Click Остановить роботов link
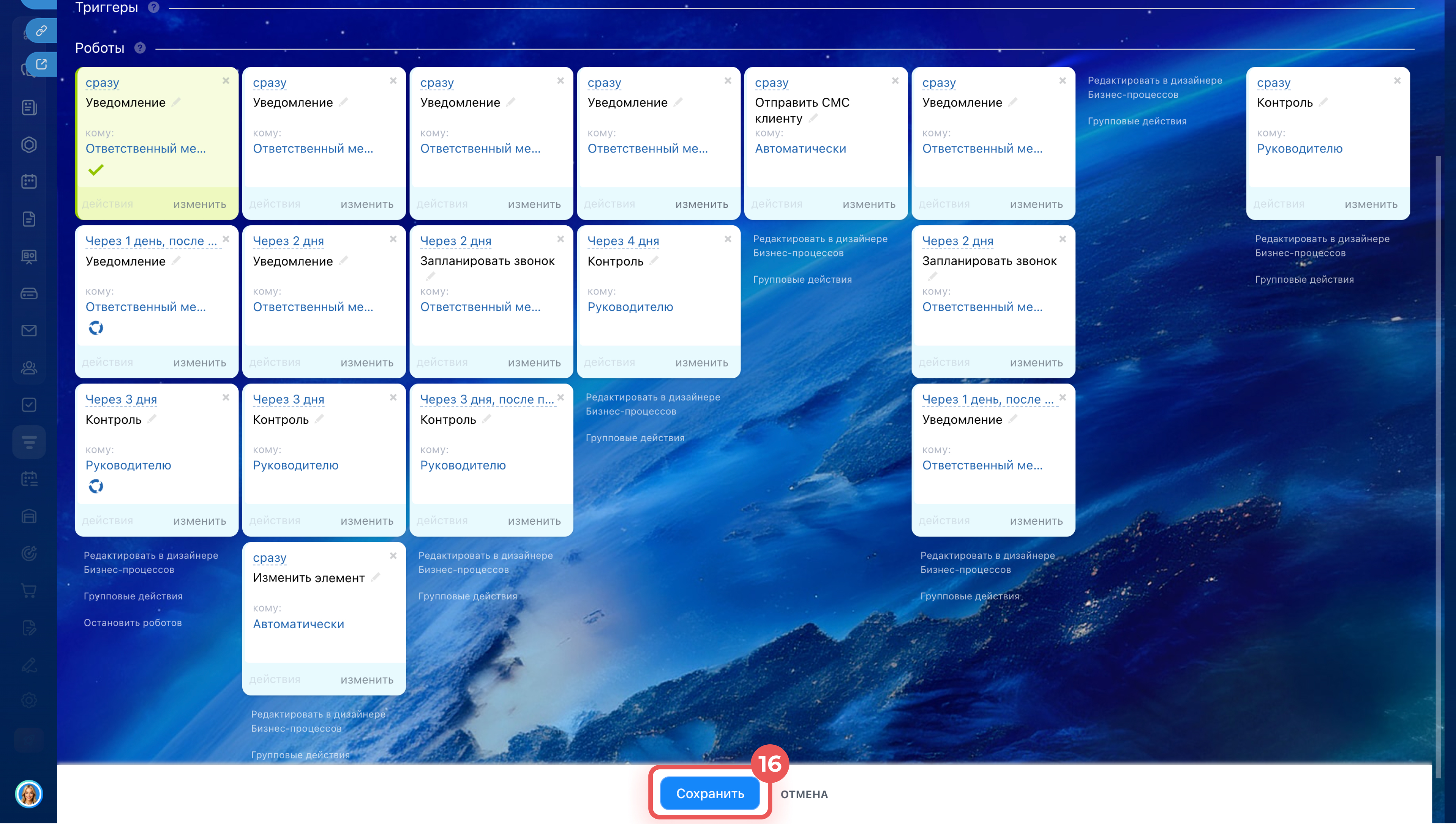 click(x=133, y=623)
